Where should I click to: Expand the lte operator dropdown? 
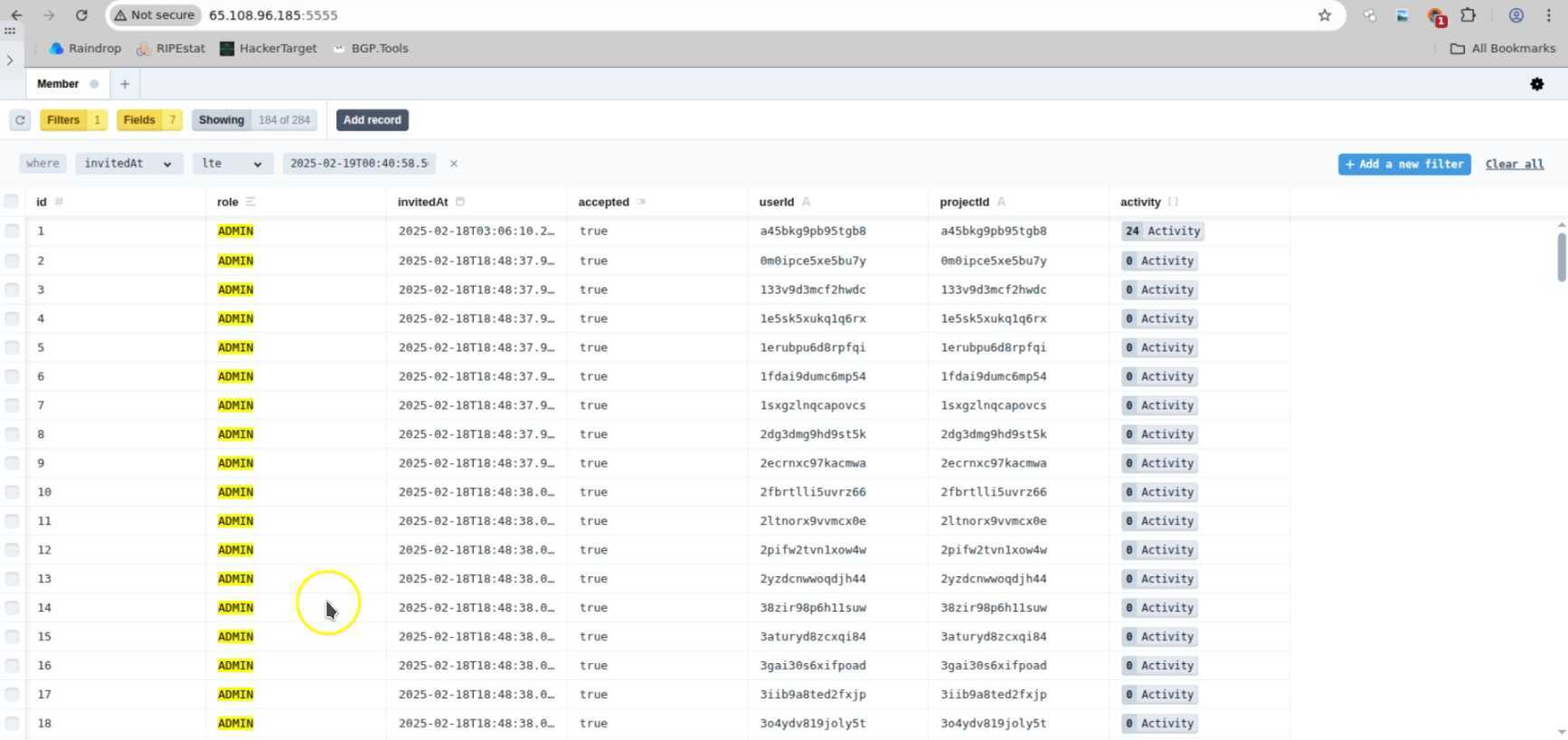pyautogui.click(x=231, y=164)
